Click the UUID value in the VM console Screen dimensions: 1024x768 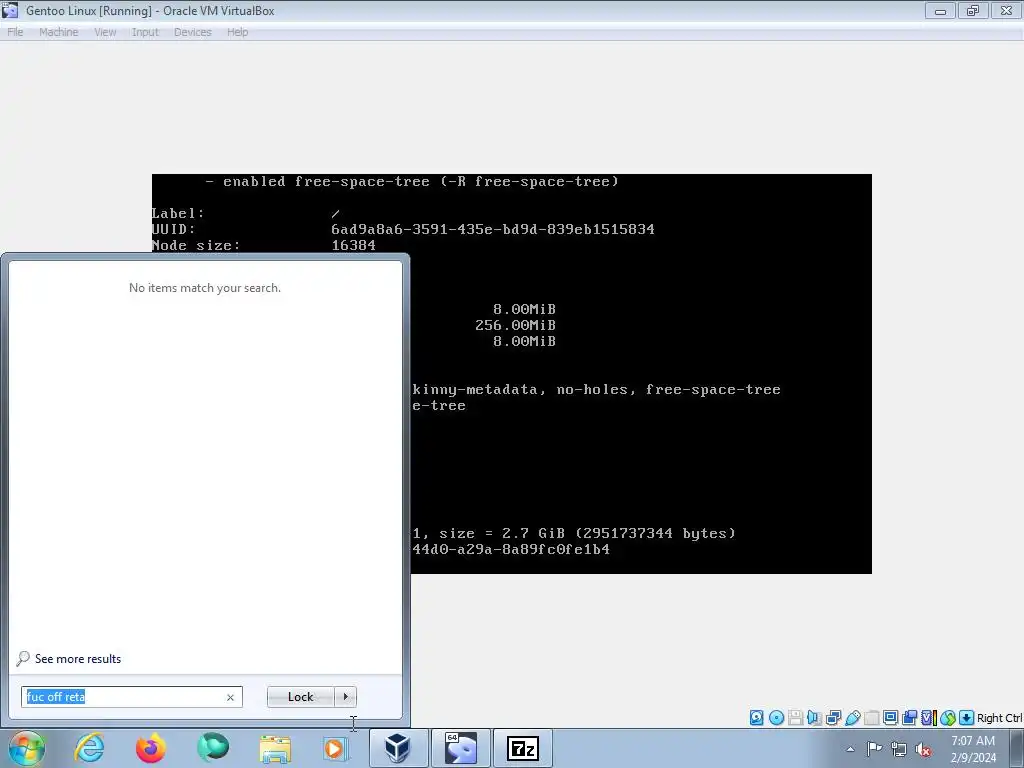point(492,229)
